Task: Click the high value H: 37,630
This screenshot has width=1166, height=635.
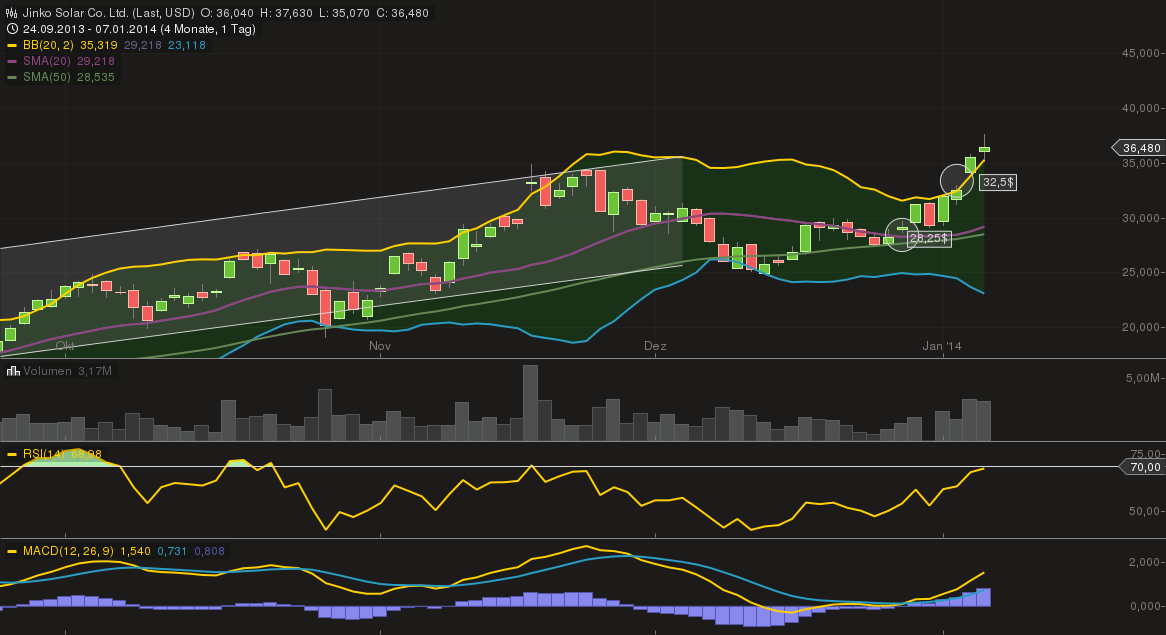Action: pyautogui.click(x=286, y=13)
